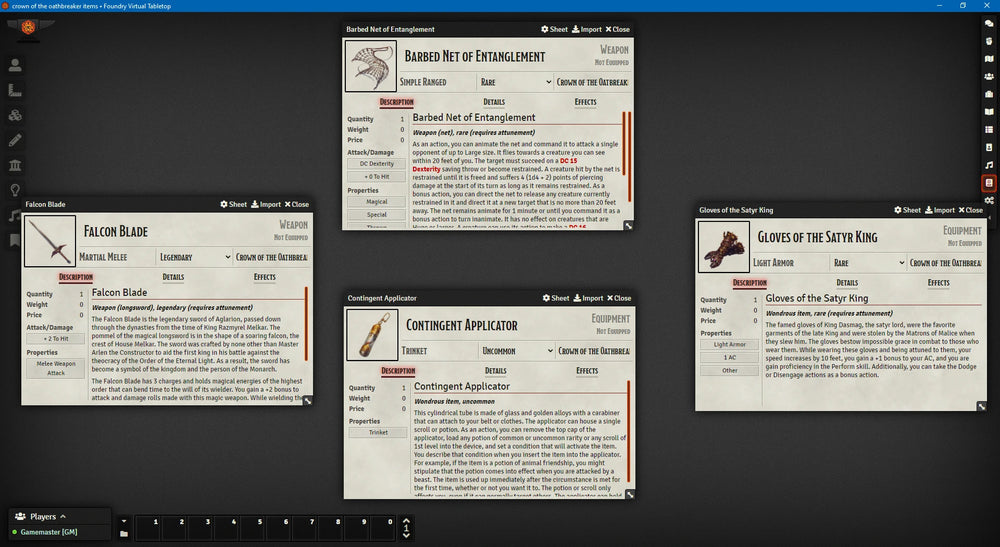Open the Compendium Packs sidebar tab
The width and height of the screenshot is (1000, 547).
point(989,183)
